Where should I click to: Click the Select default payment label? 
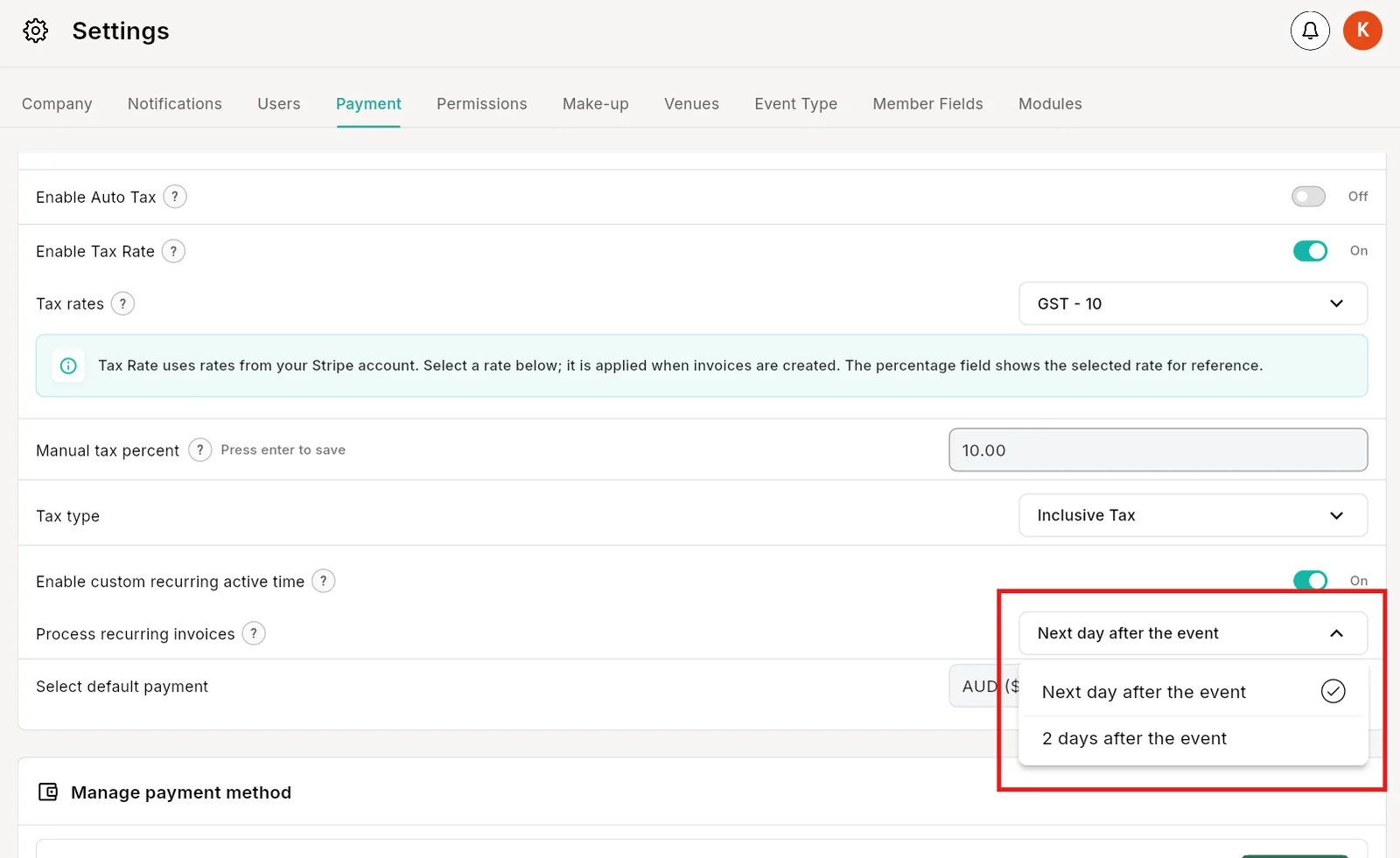pyautogui.click(x=122, y=687)
